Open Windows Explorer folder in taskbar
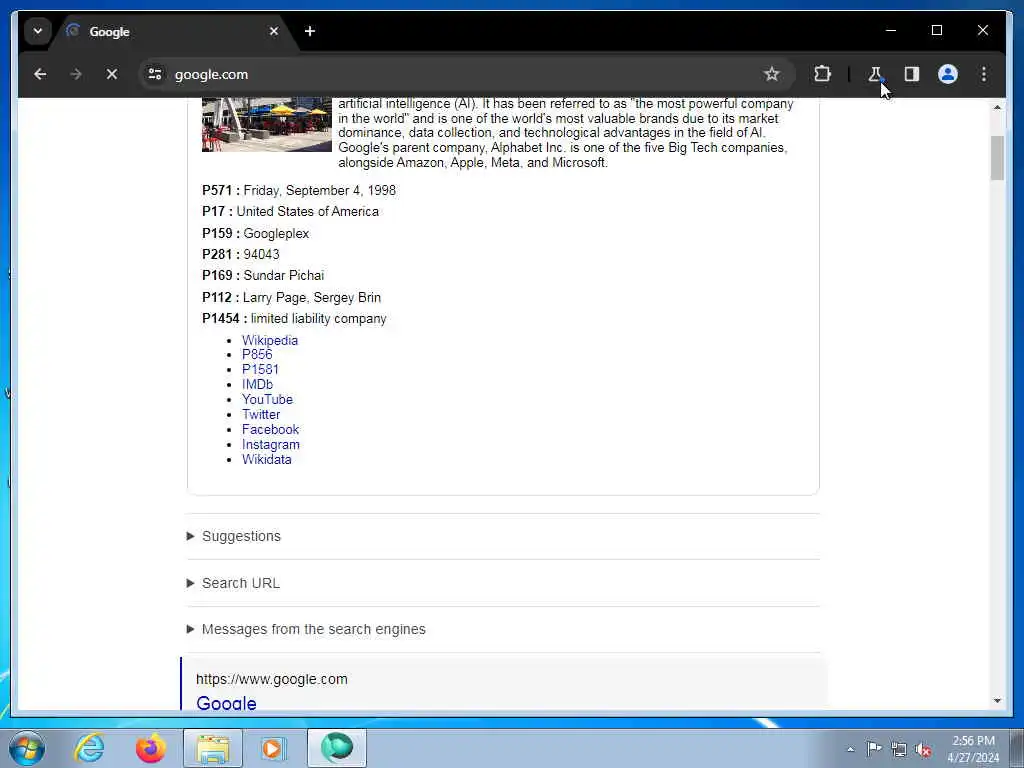The width and height of the screenshot is (1024, 768). pos(213,748)
